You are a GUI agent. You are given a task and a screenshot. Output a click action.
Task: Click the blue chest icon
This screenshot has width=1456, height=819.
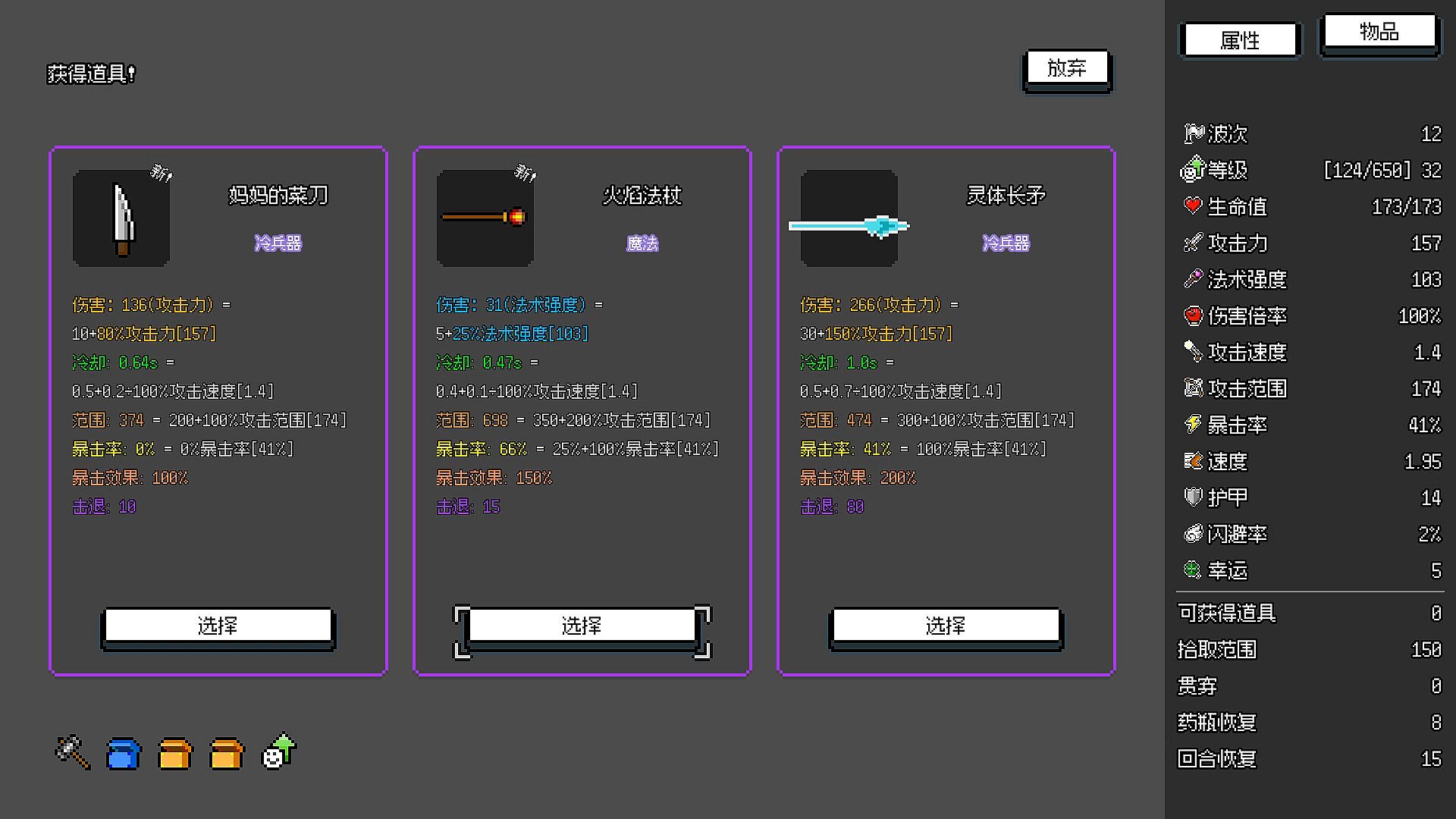[124, 754]
